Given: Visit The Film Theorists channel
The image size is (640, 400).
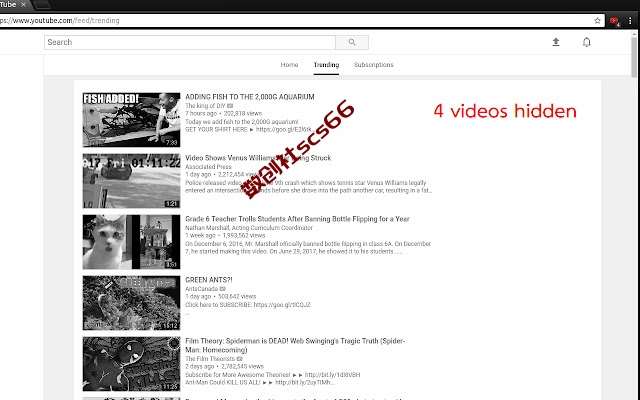Looking at the screenshot, I should pos(210,359).
